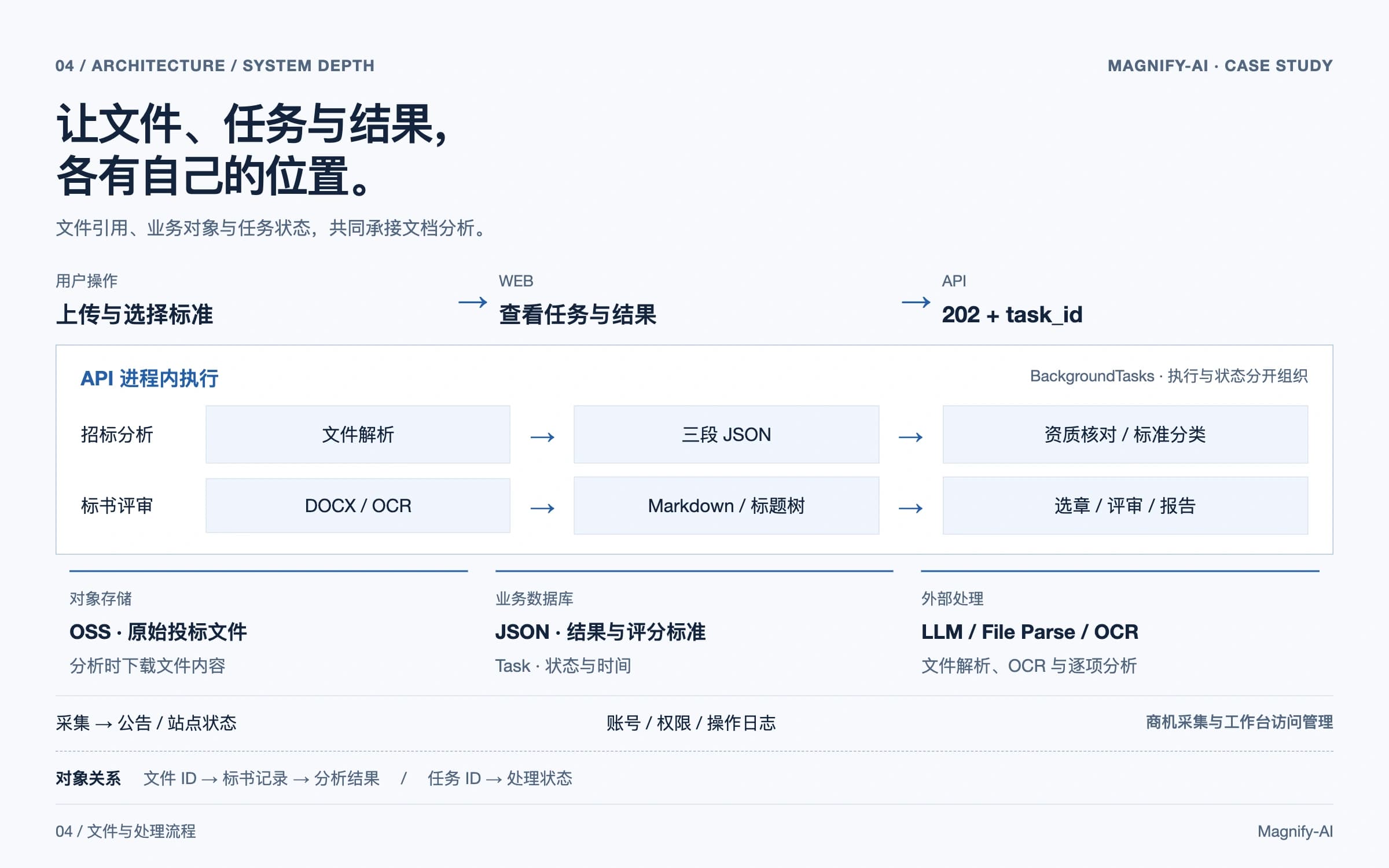1389x868 pixels.
Task: Click the 'DOCX / OCR' box
Action: (x=358, y=505)
